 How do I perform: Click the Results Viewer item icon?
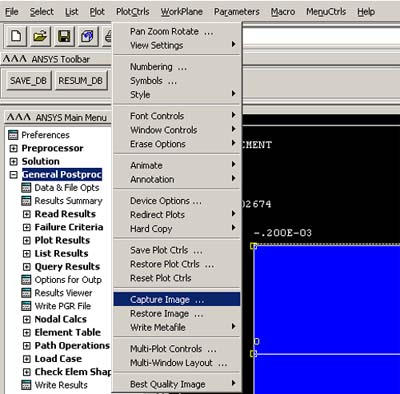click(x=26, y=293)
